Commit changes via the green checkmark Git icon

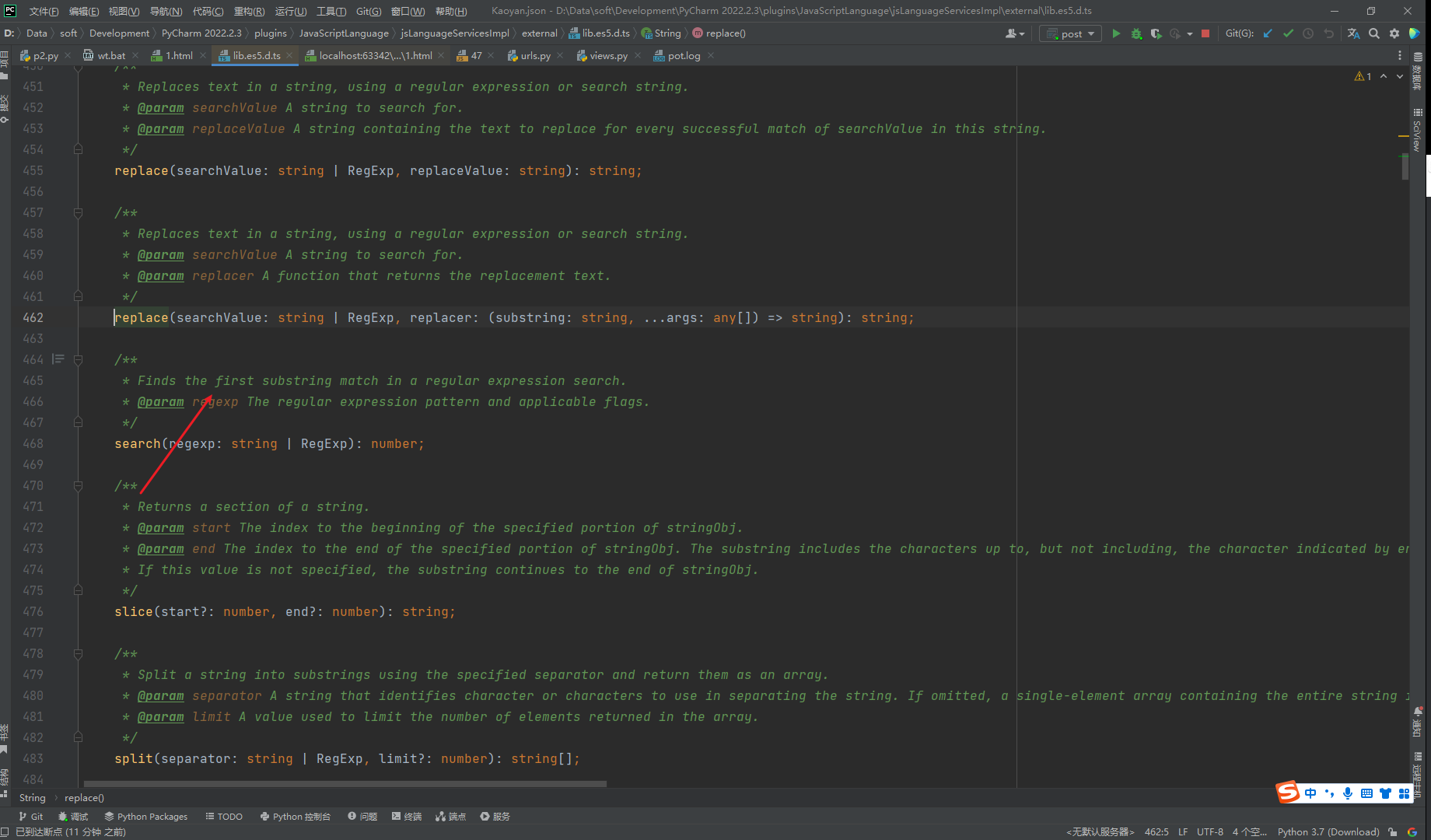coord(1289,33)
